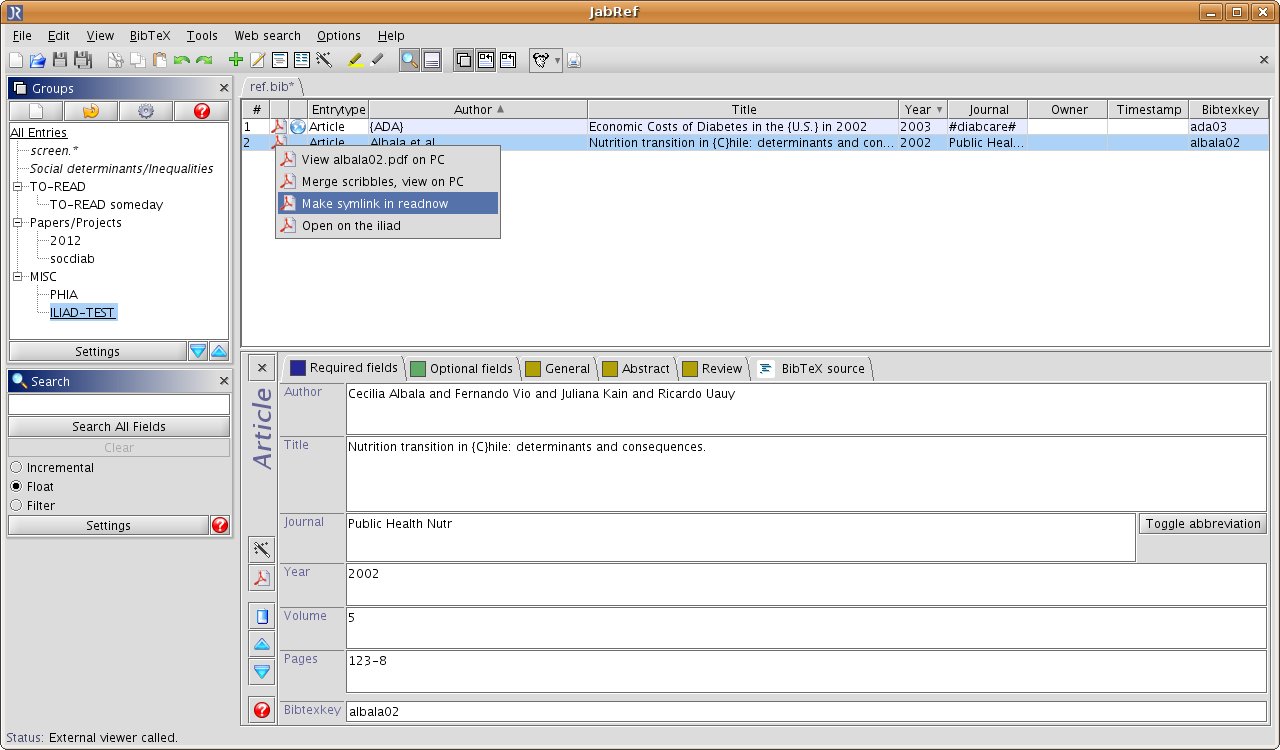The width and height of the screenshot is (1280, 750).
Task: Choose Open on the iliad
Action: pos(387,225)
